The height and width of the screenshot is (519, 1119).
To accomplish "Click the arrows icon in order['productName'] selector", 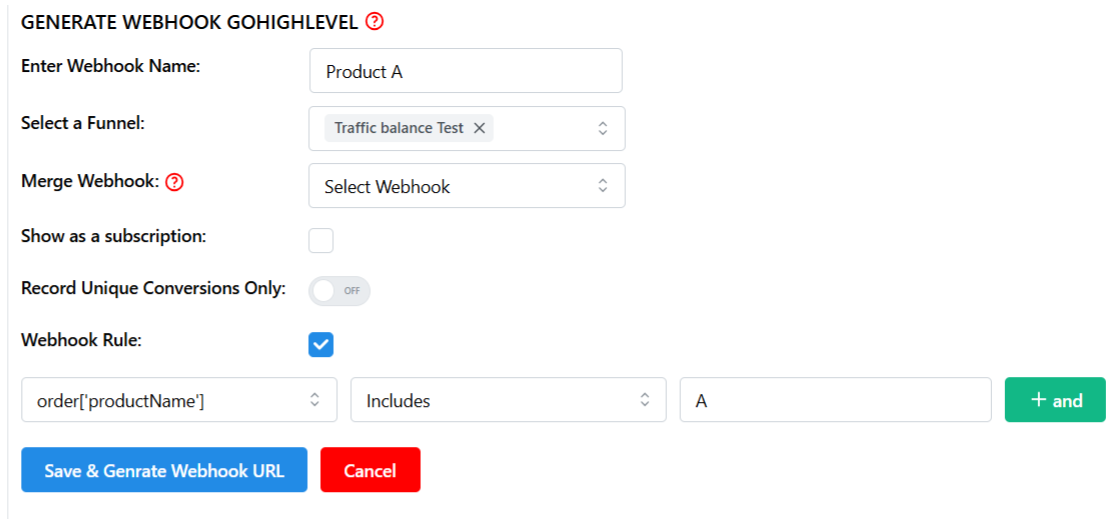I will (x=314, y=400).
